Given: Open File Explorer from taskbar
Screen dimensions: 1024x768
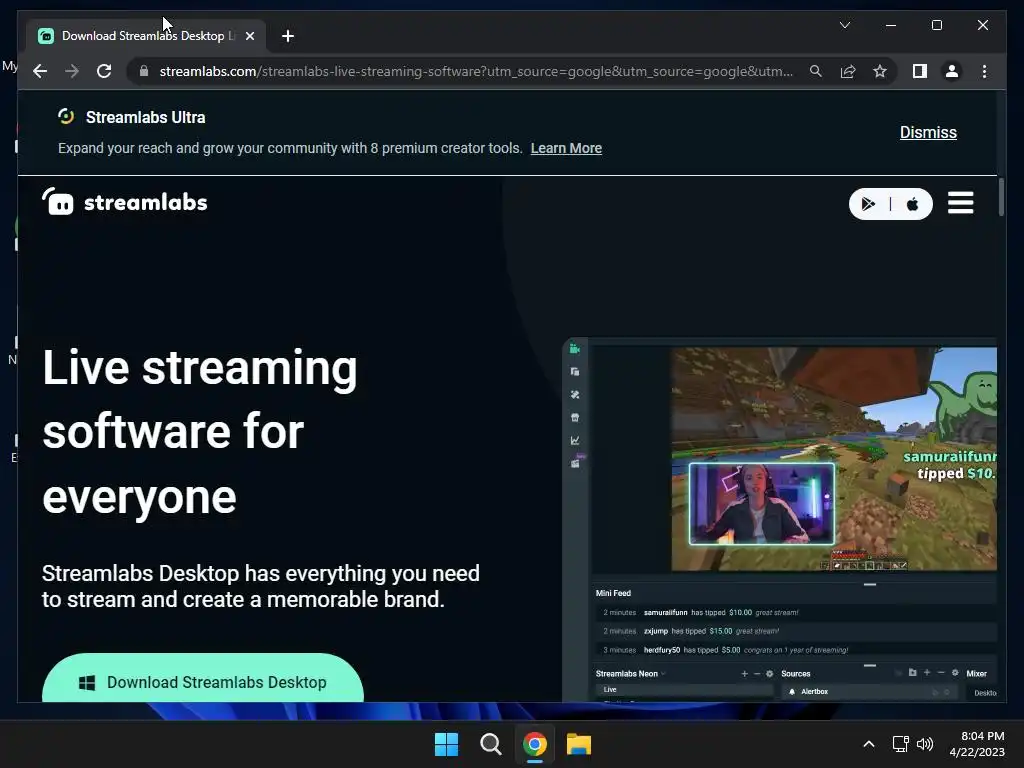Looking at the screenshot, I should 579,744.
